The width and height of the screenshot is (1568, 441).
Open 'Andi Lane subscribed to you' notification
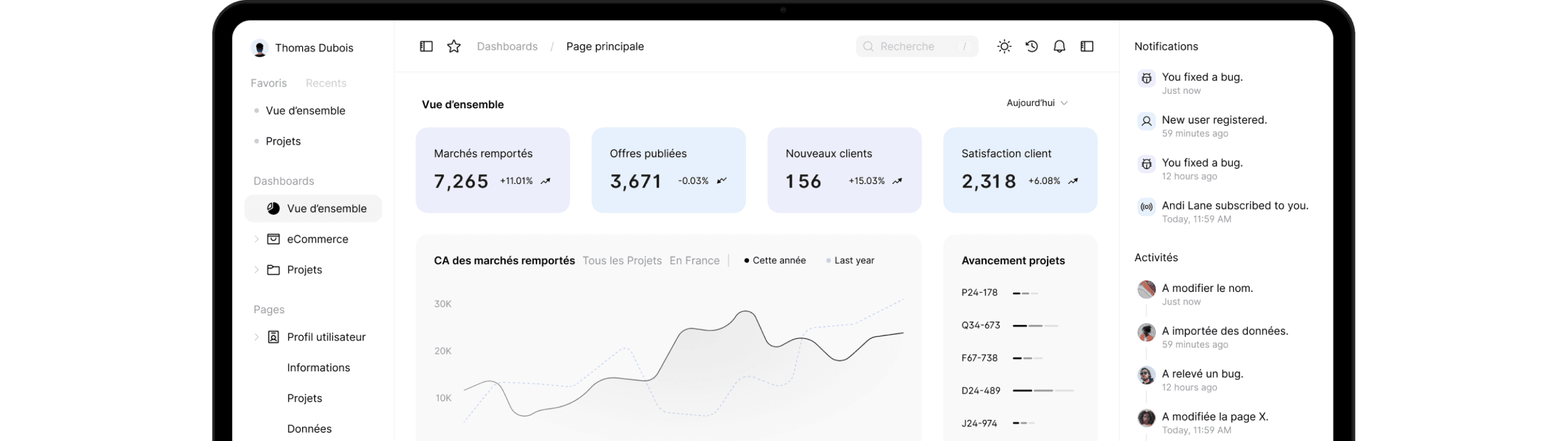coord(1223,212)
